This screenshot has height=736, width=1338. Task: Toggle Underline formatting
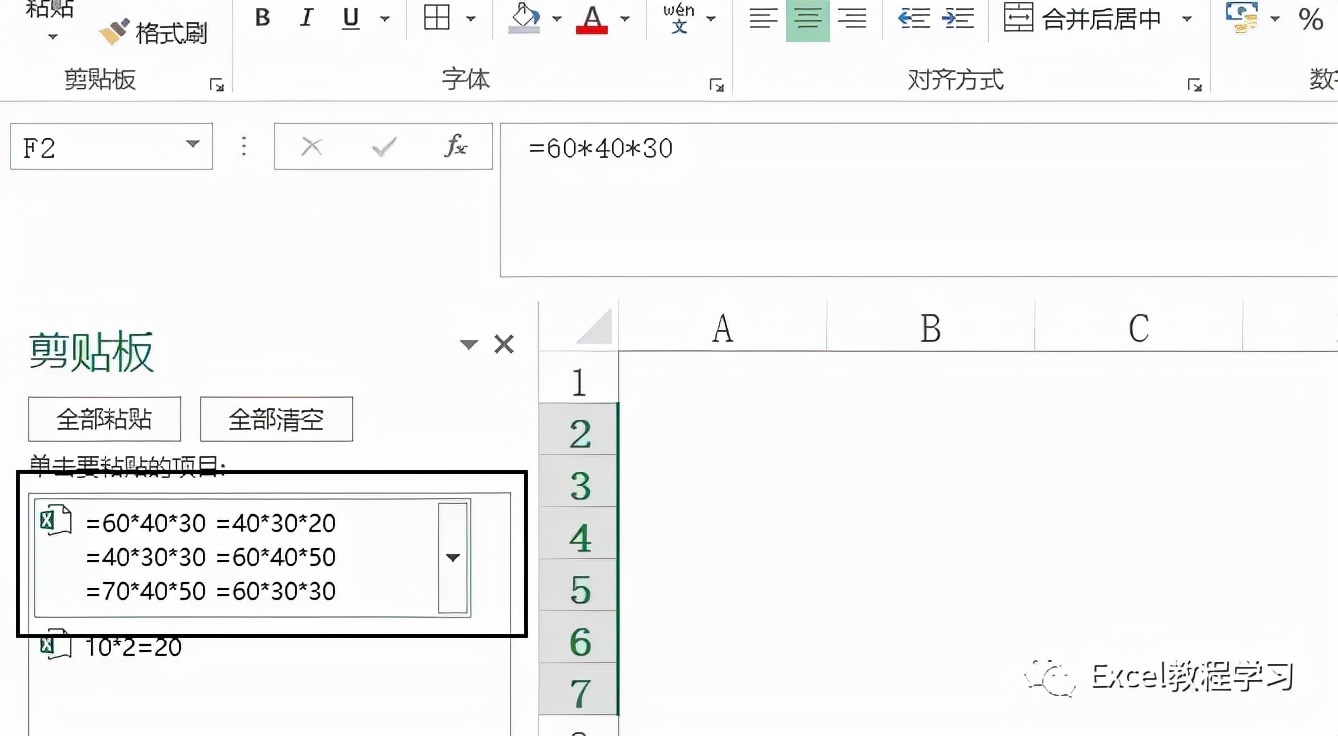coord(351,18)
